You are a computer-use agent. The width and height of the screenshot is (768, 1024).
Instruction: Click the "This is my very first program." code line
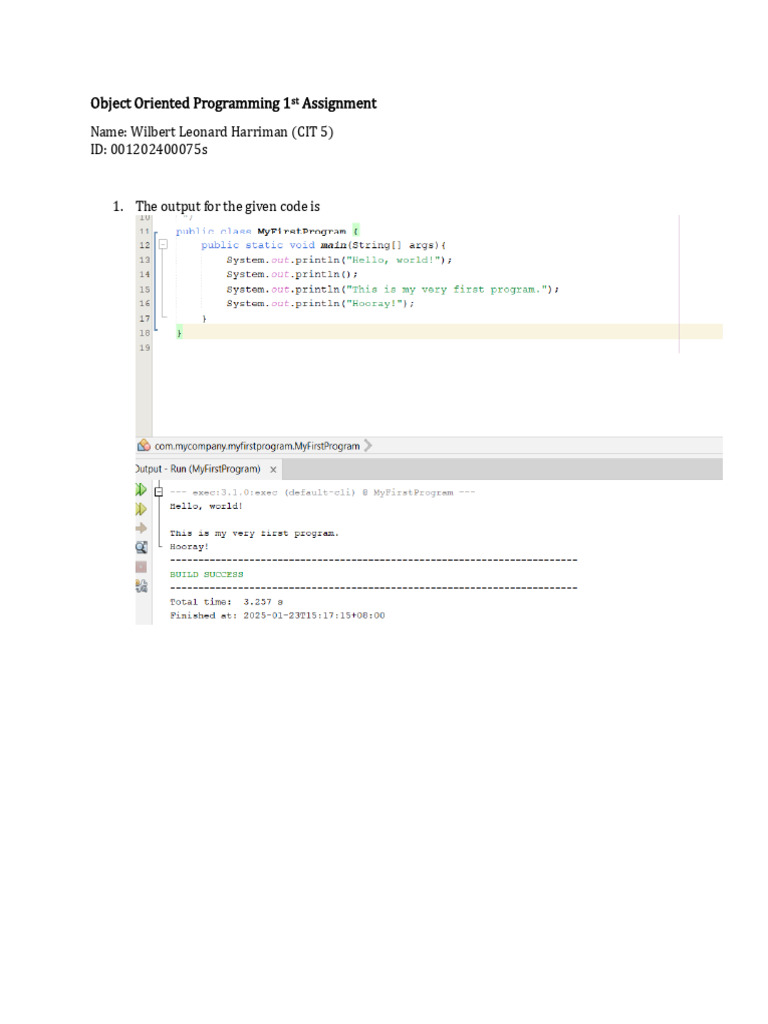[392, 289]
